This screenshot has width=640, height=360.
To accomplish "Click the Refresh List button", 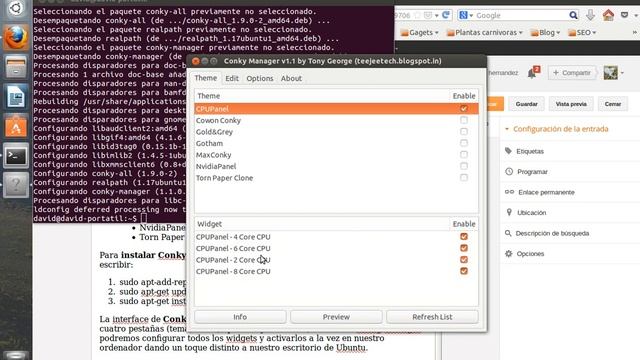I will click(x=432, y=317).
